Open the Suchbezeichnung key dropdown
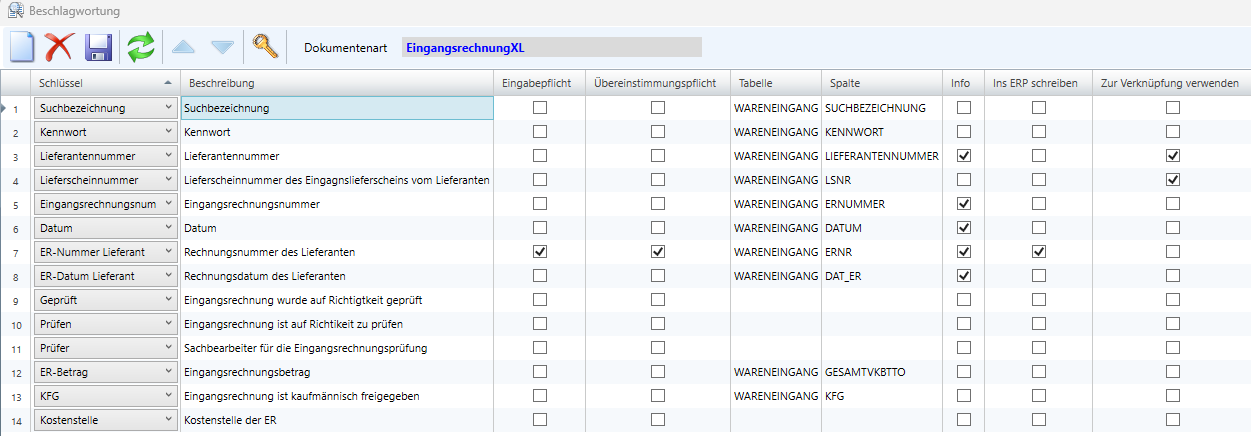 click(167, 108)
